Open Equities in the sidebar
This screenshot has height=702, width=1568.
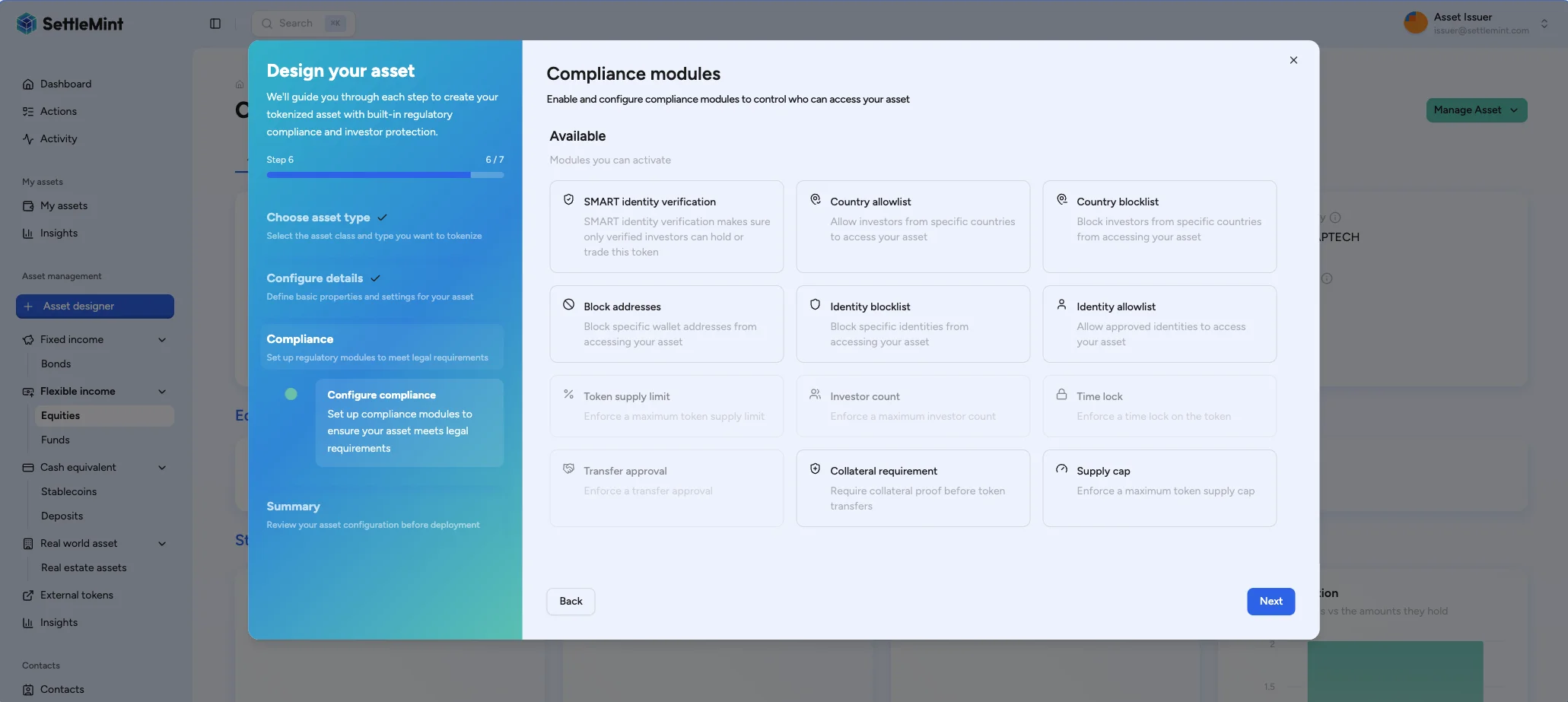tap(61, 416)
